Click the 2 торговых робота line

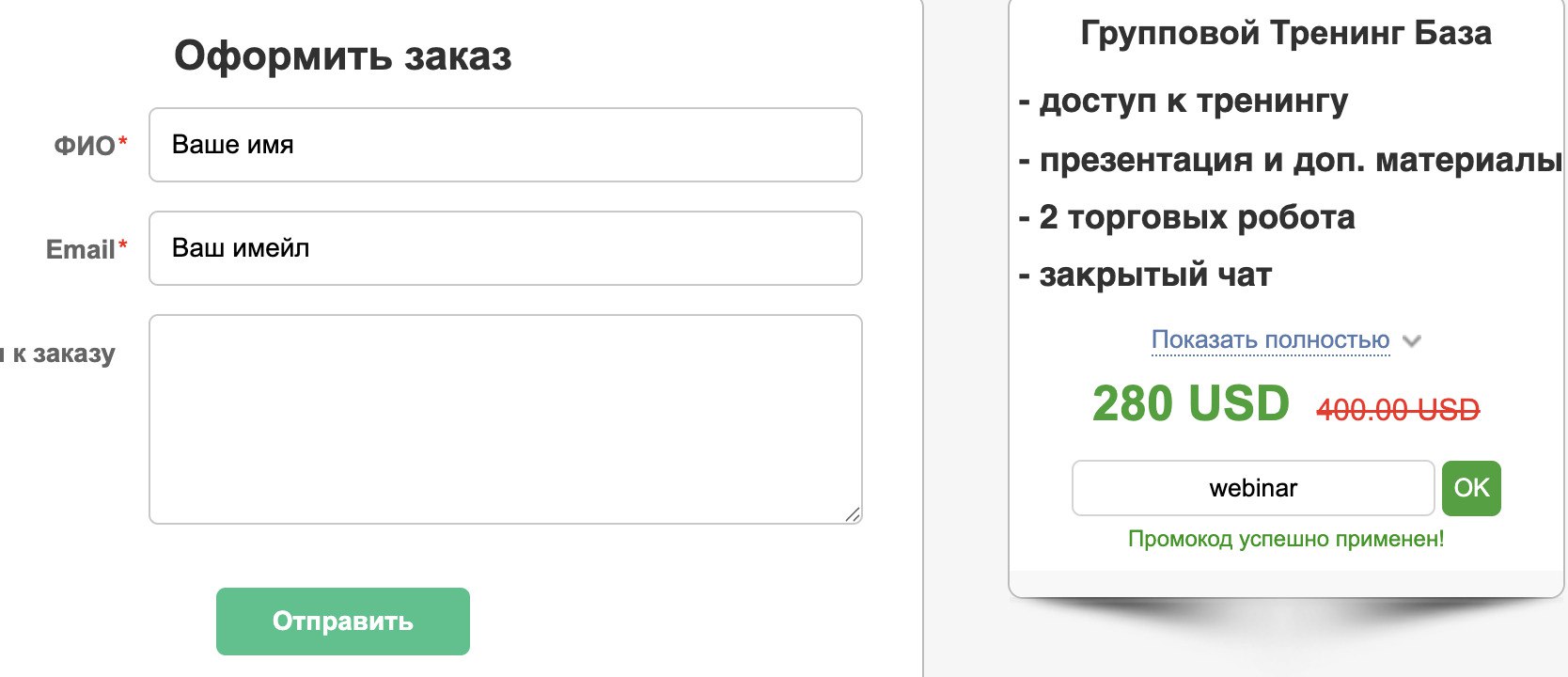(1187, 217)
